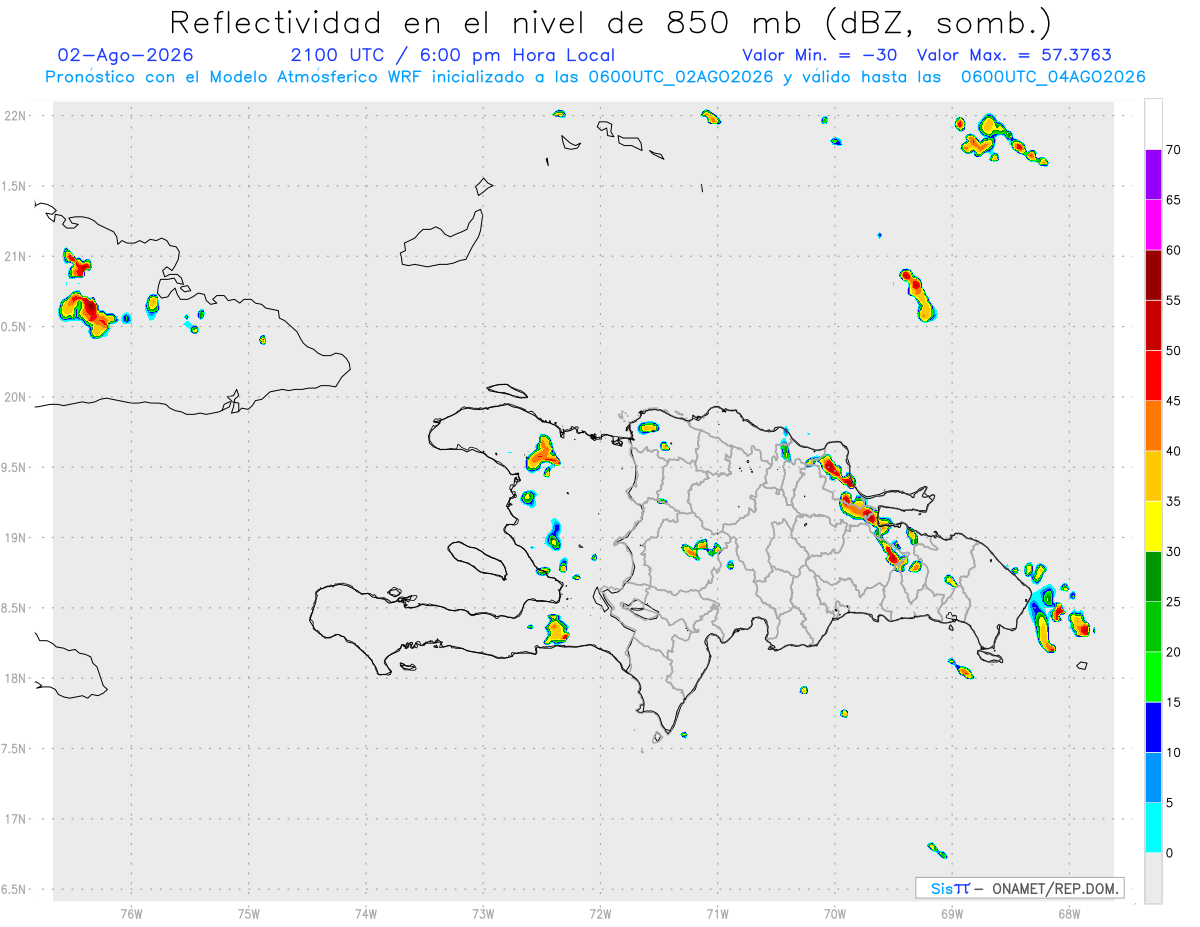Click longitude axis label '74W'

pos(366,913)
